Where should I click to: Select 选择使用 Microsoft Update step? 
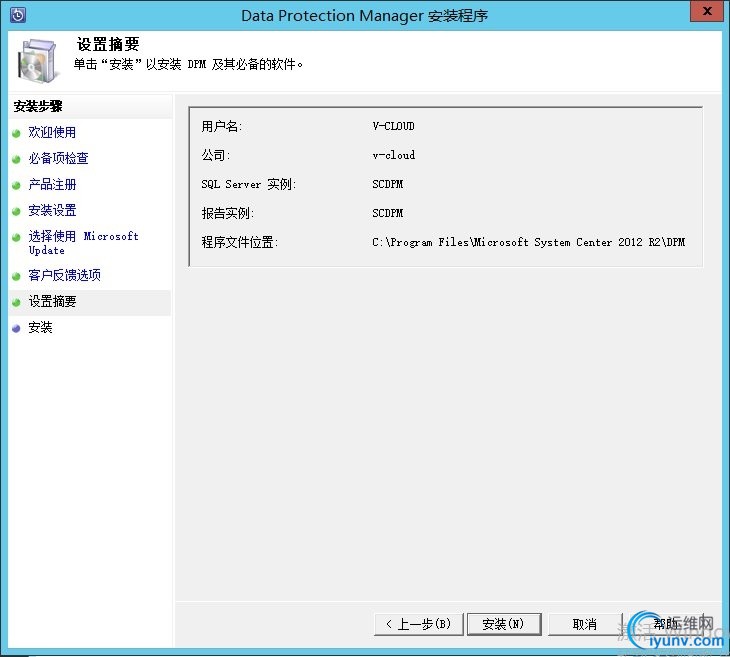point(83,243)
